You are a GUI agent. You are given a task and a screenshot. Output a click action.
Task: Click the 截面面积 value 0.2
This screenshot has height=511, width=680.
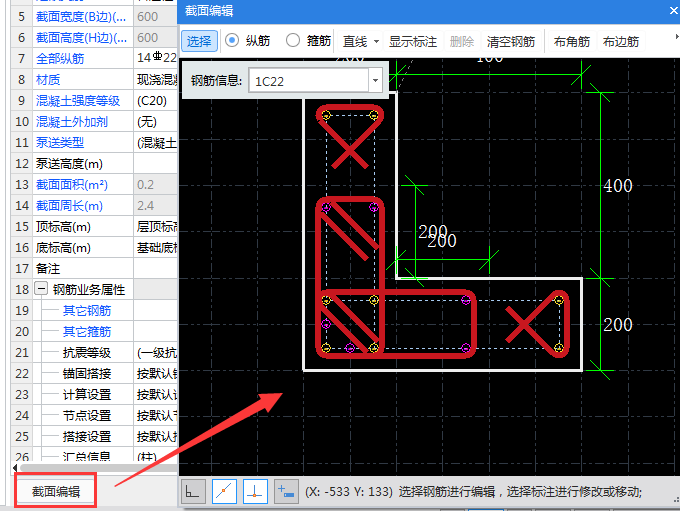tap(145, 185)
